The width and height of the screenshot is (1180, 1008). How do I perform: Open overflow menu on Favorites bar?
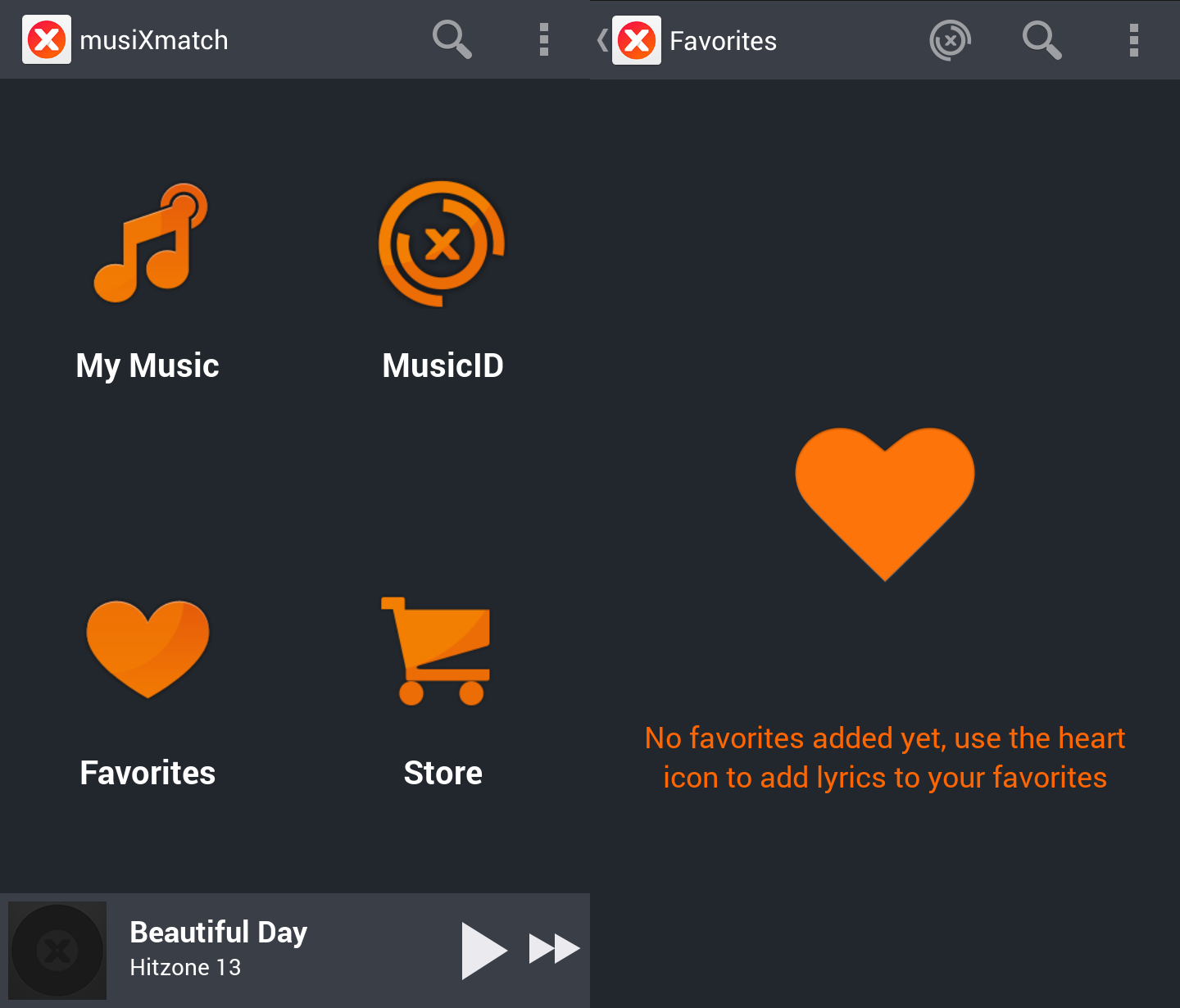click(x=1134, y=40)
